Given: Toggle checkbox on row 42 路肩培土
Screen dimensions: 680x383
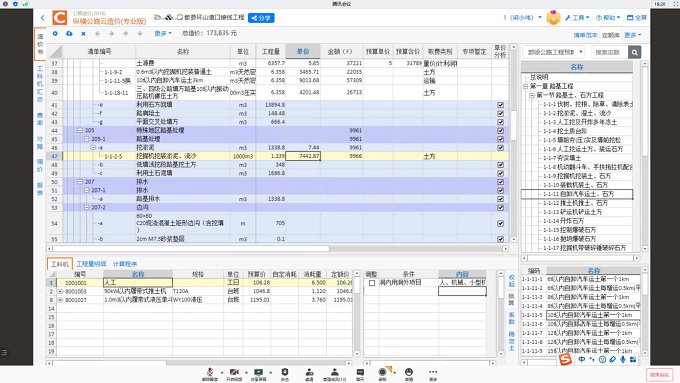Looking at the screenshot, I should pos(500,114).
